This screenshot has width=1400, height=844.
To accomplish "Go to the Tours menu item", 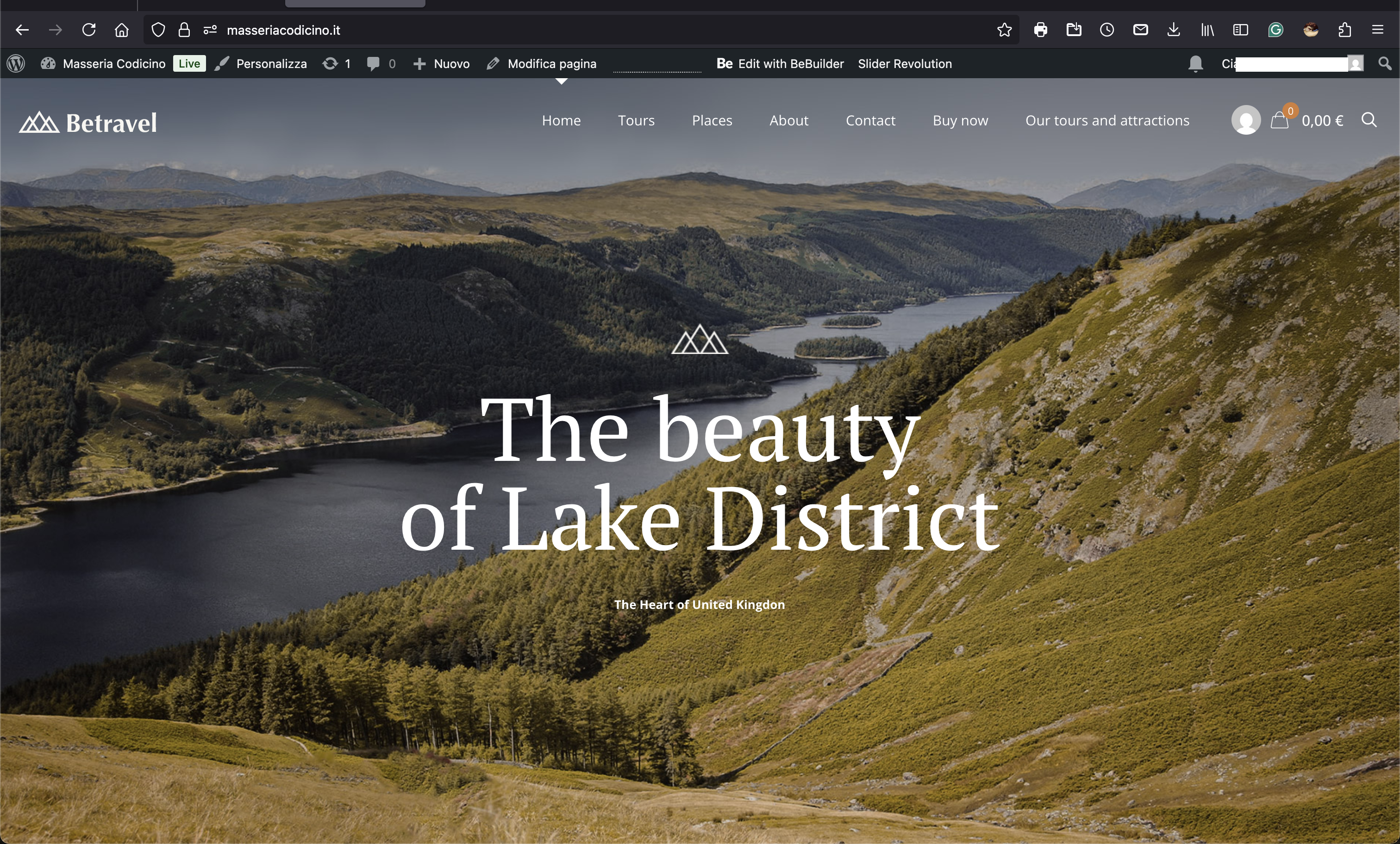I will (636, 120).
